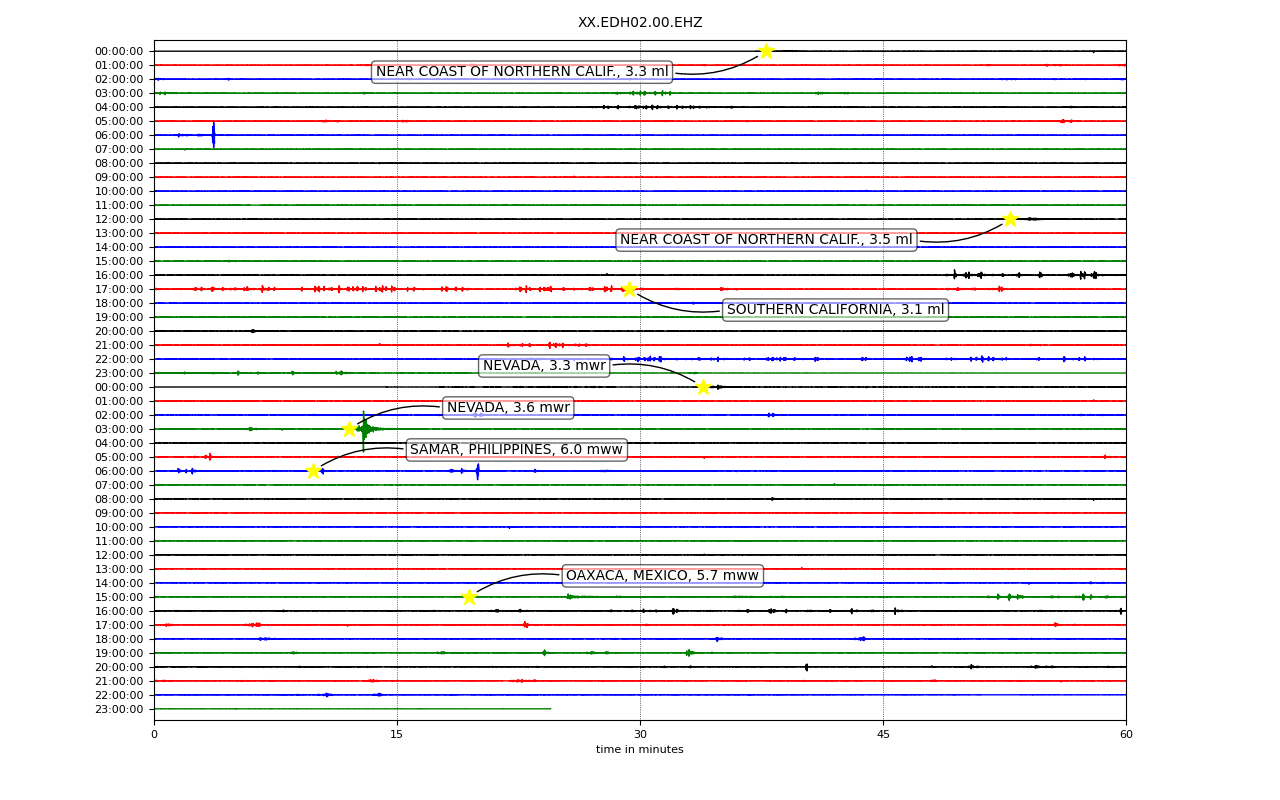The width and height of the screenshot is (1280, 800).
Task: Click the OAXACA, MEXICO, 5.7 mww label
Action: 662,575
